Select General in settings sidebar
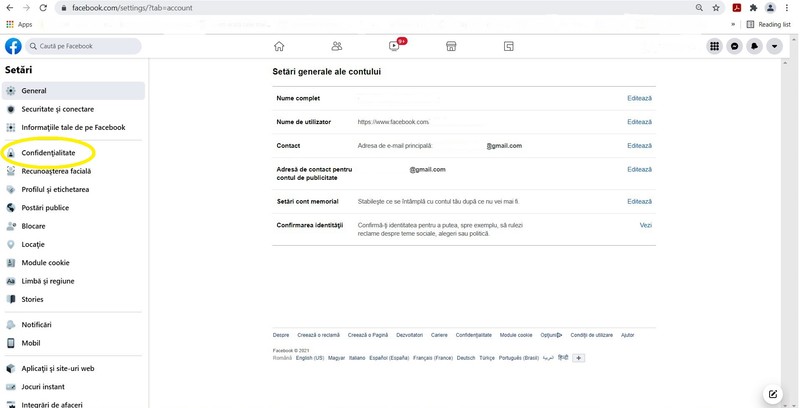Viewport: 800px width, 408px height. [x=73, y=91]
